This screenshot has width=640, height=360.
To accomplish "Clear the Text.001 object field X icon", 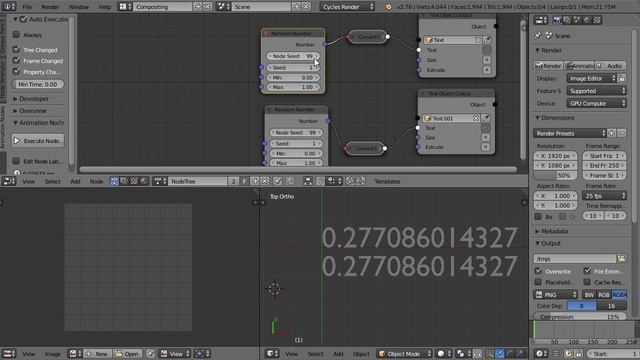I will point(476,118).
